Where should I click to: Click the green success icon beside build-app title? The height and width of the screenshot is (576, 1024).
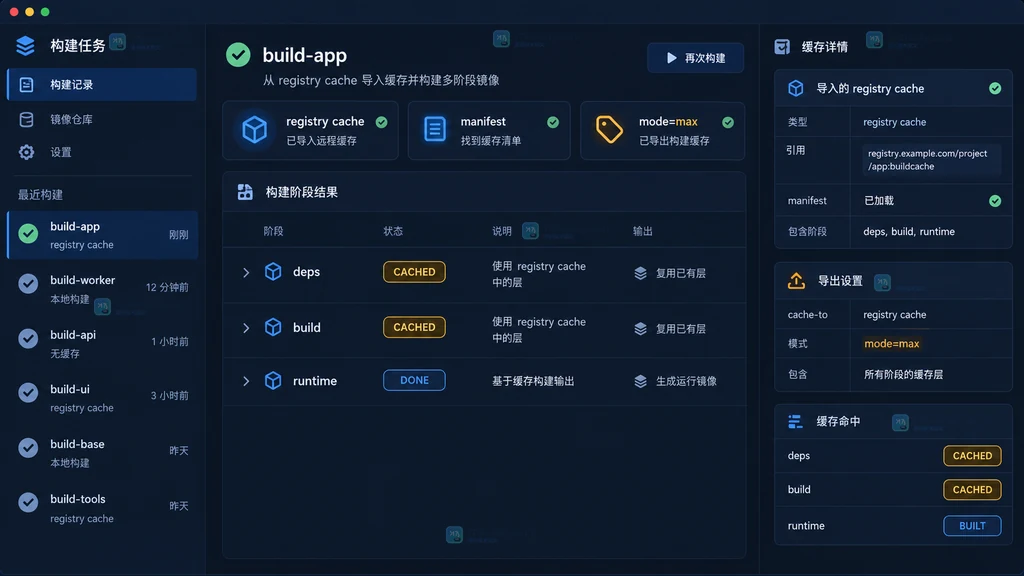(238, 55)
